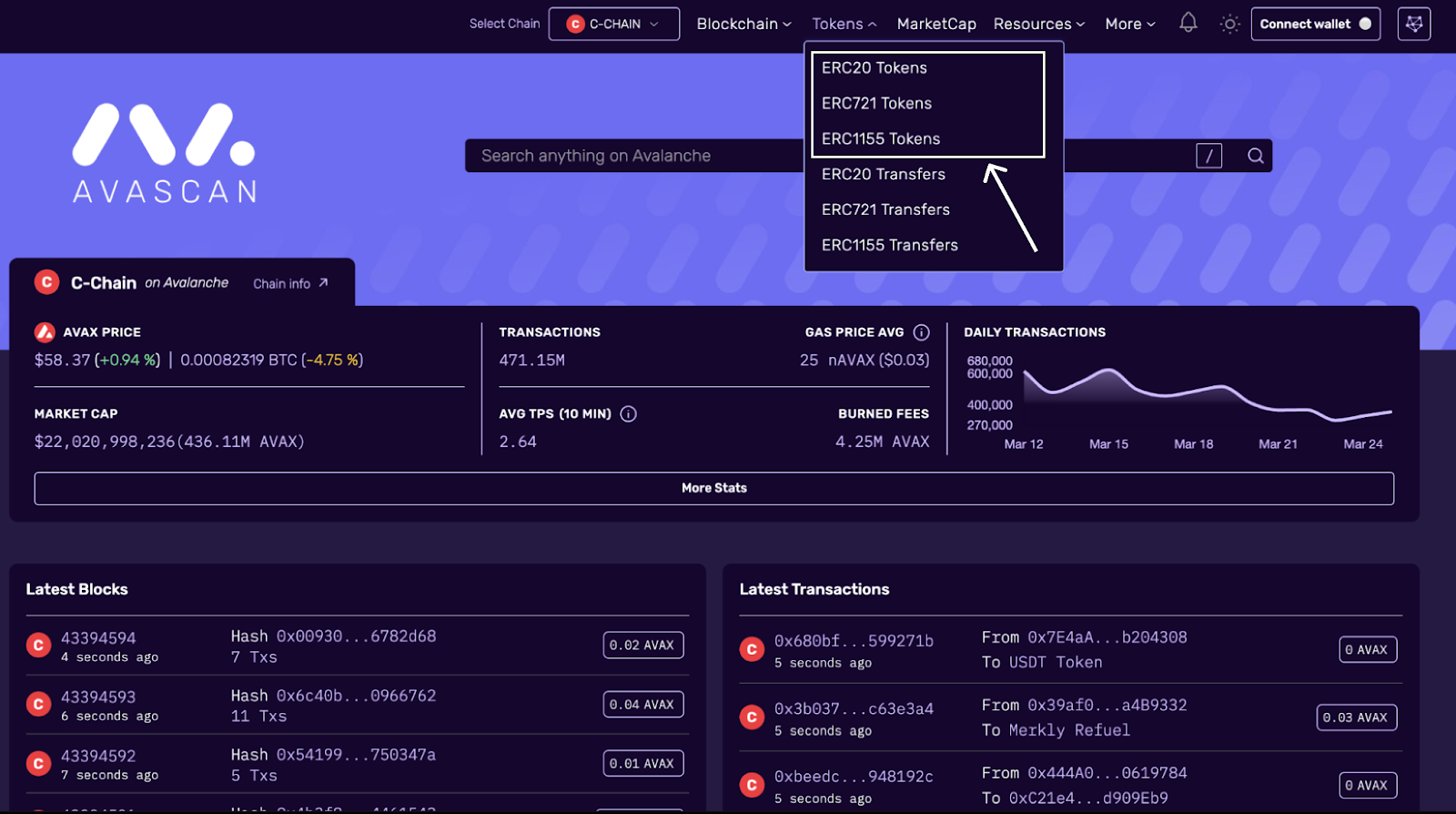Expand the More menu
Viewport: 1456px width, 814px height.
click(x=1130, y=24)
